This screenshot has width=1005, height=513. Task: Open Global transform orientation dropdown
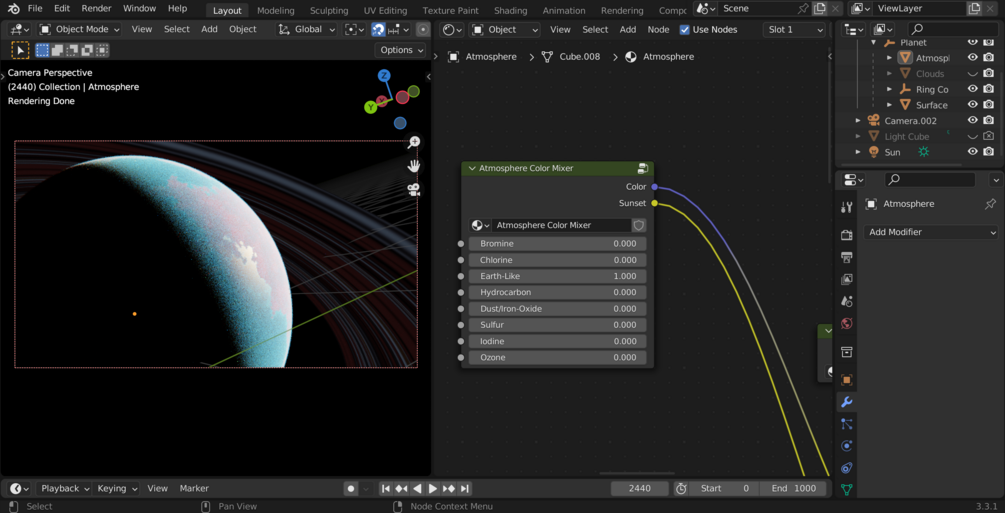click(307, 29)
